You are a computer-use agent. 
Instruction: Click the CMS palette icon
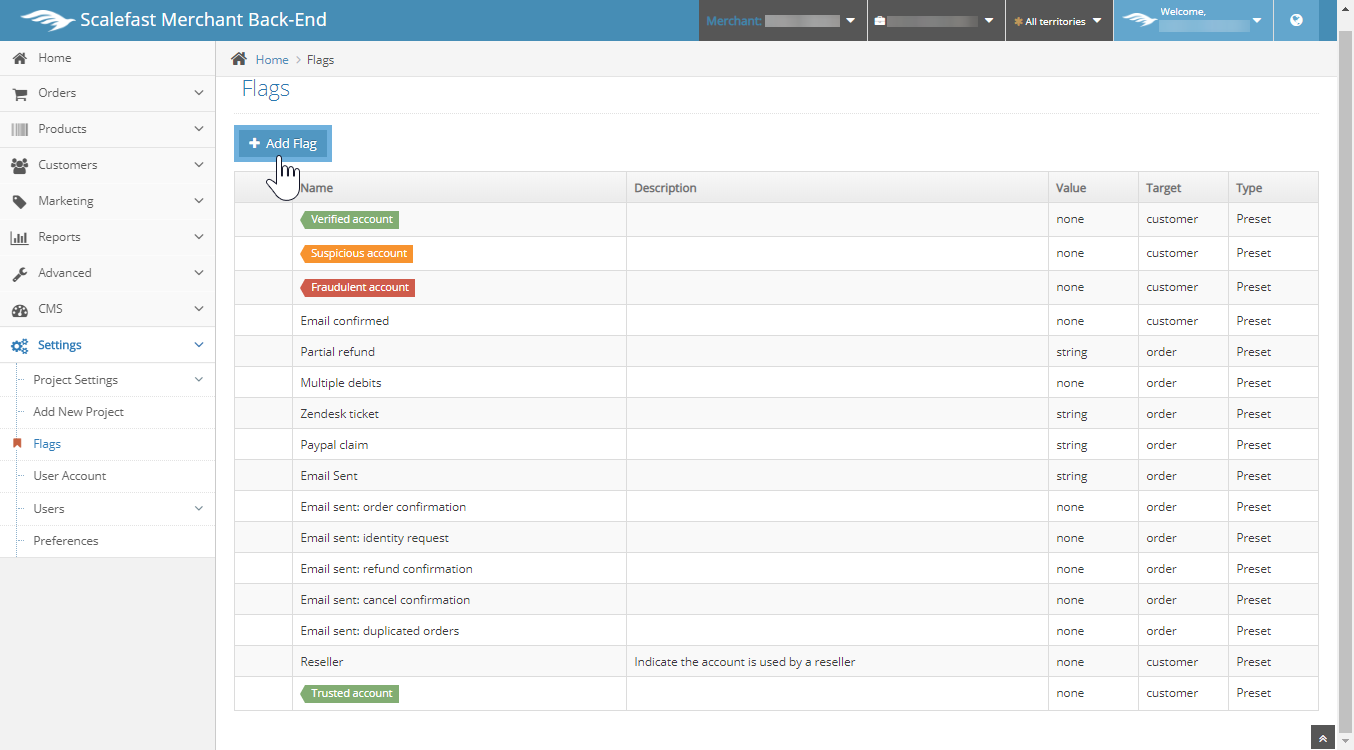pos(19,309)
